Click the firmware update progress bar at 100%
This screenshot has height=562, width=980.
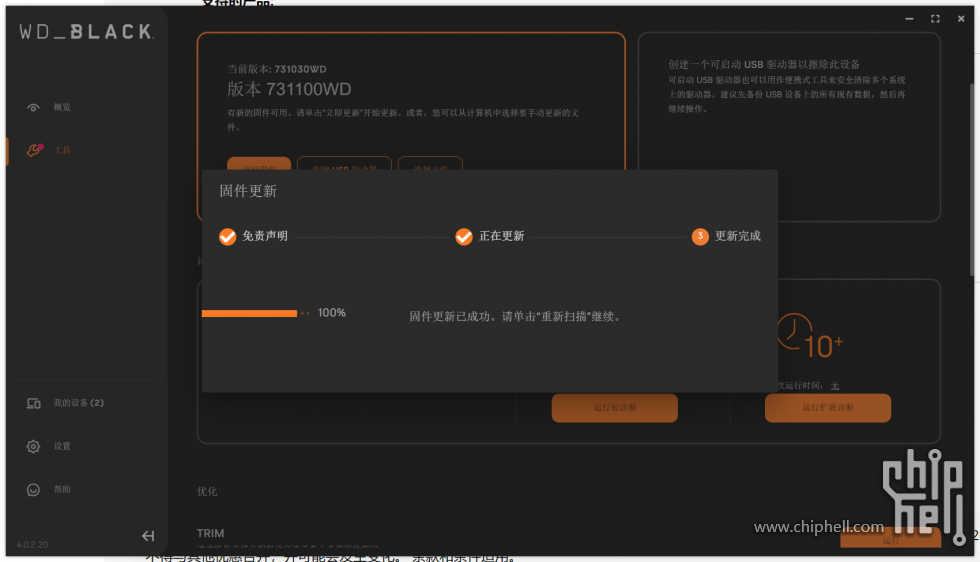coord(249,313)
